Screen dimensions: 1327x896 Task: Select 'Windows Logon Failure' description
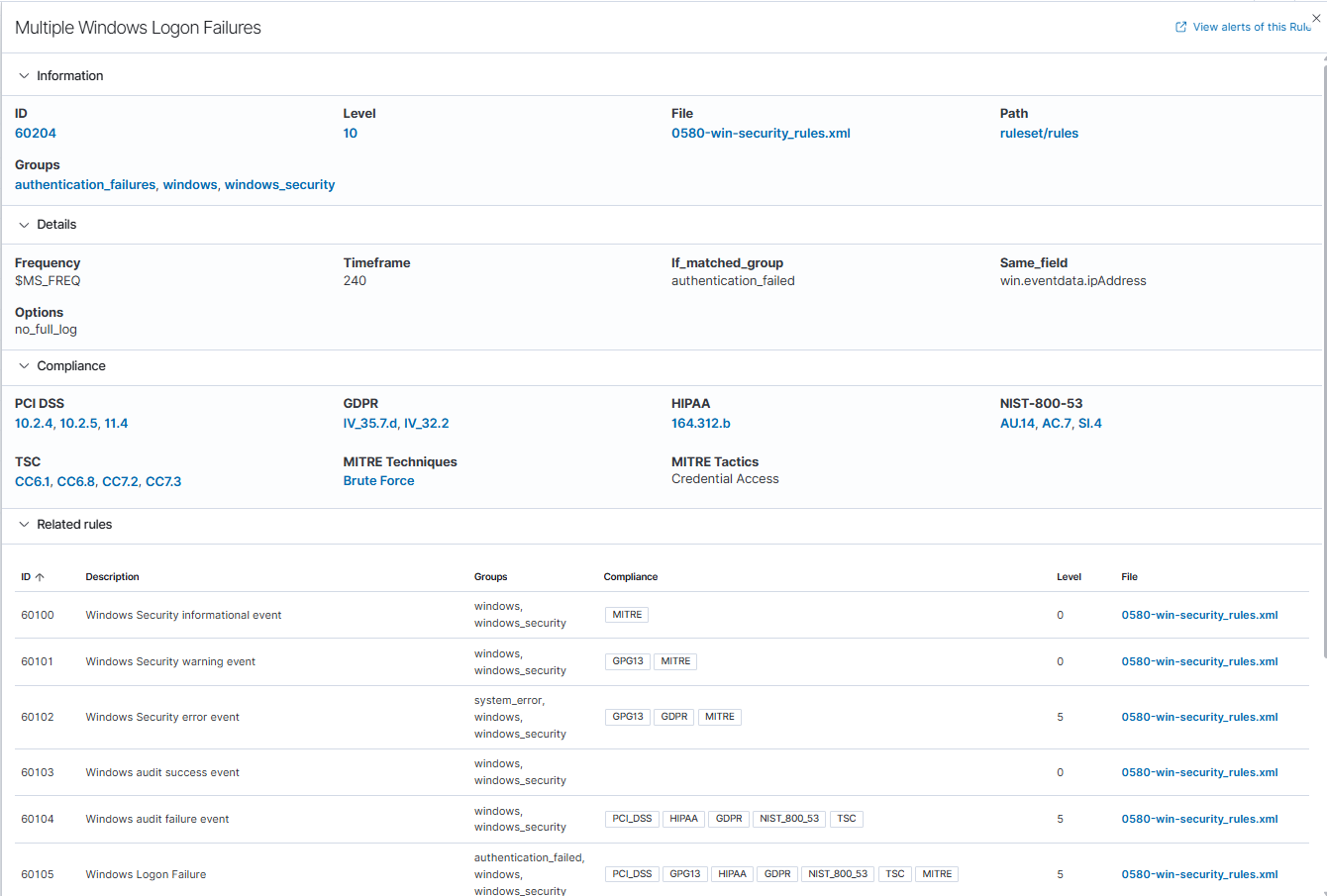click(146, 874)
